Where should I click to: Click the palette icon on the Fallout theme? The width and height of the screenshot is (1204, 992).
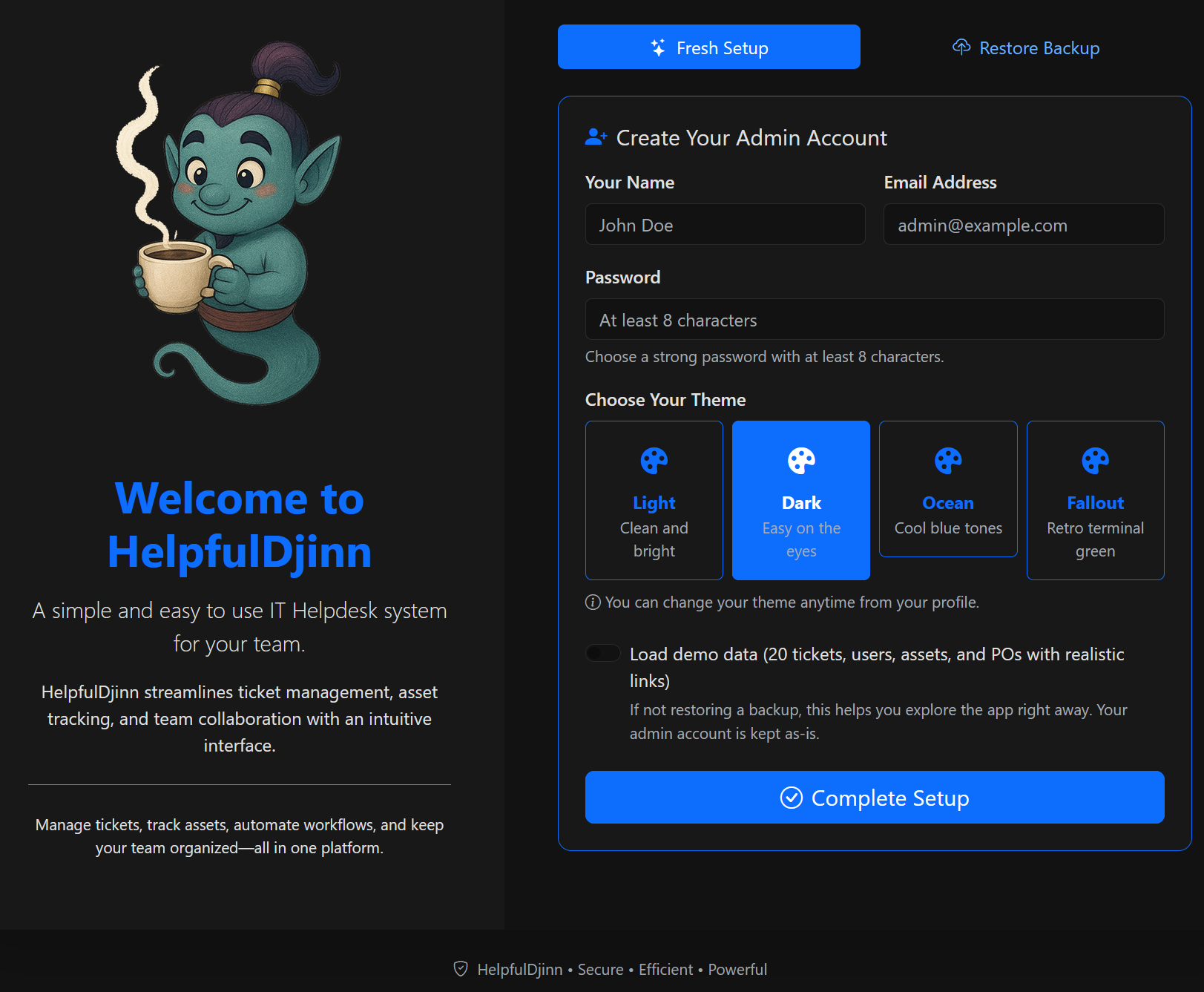1096,461
